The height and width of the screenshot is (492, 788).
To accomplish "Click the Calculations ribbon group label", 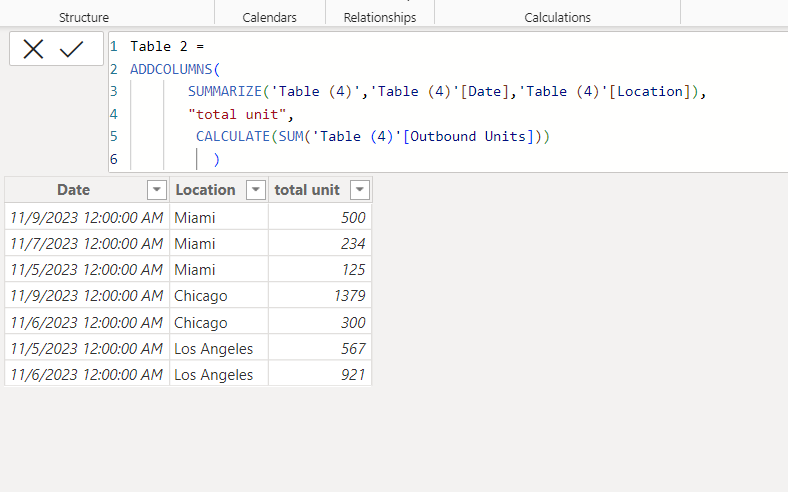I will [557, 18].
